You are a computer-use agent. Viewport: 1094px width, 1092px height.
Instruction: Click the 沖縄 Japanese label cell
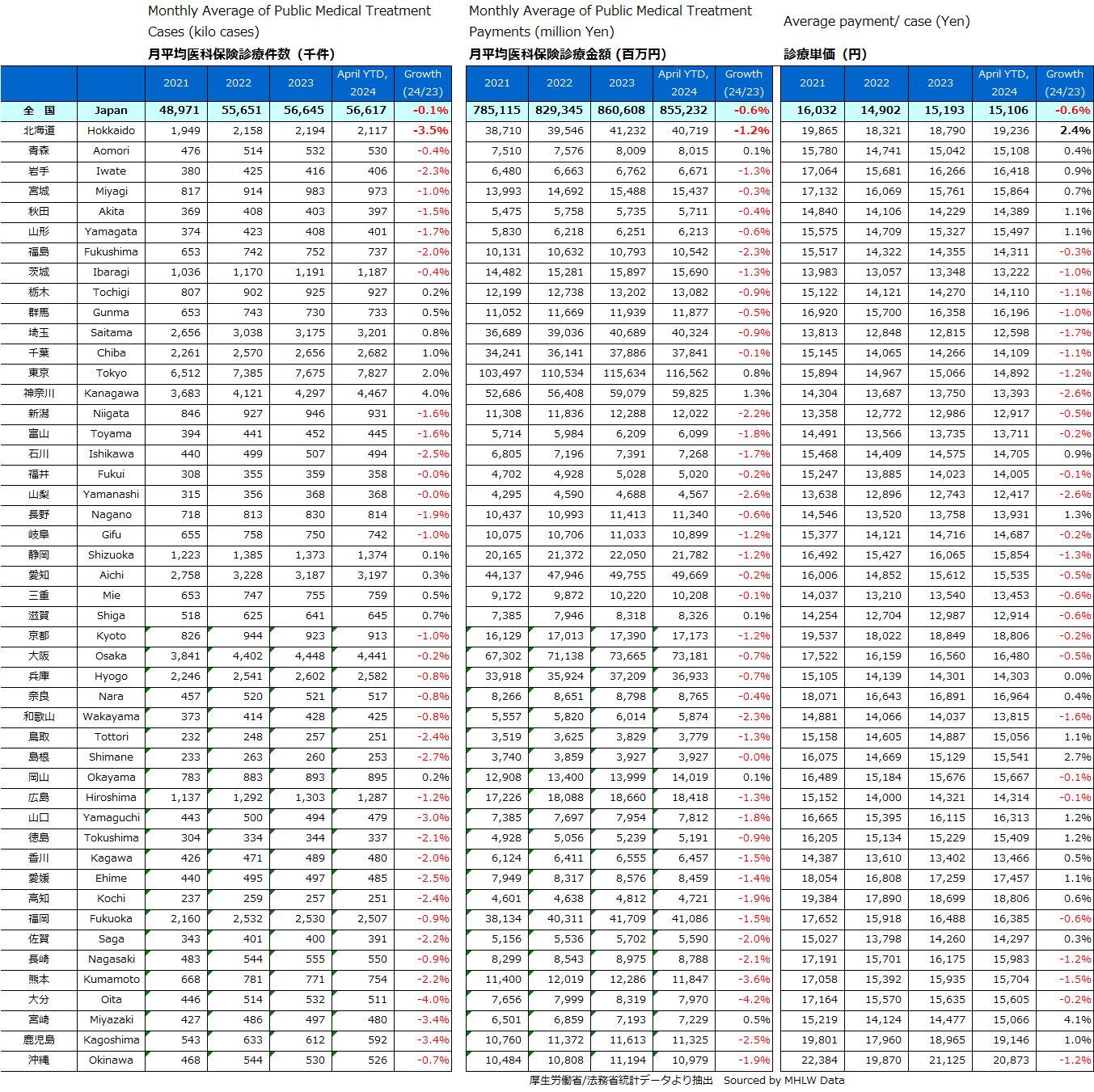pos(39,1060)
